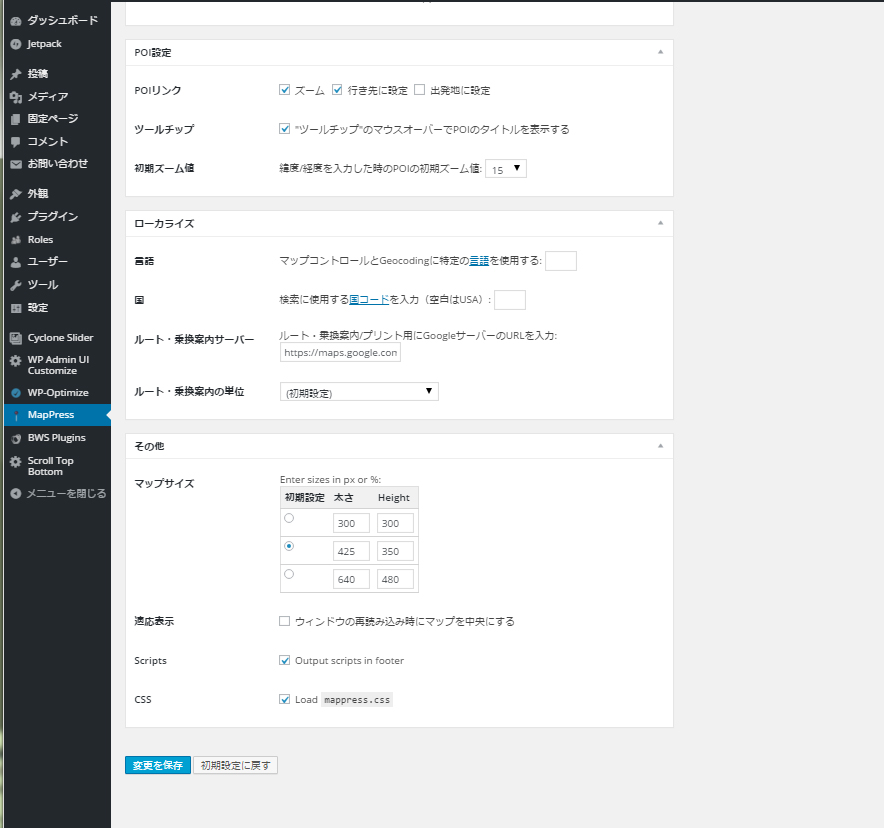Select the 640 by 480 map size radio

tap(289, 574)
